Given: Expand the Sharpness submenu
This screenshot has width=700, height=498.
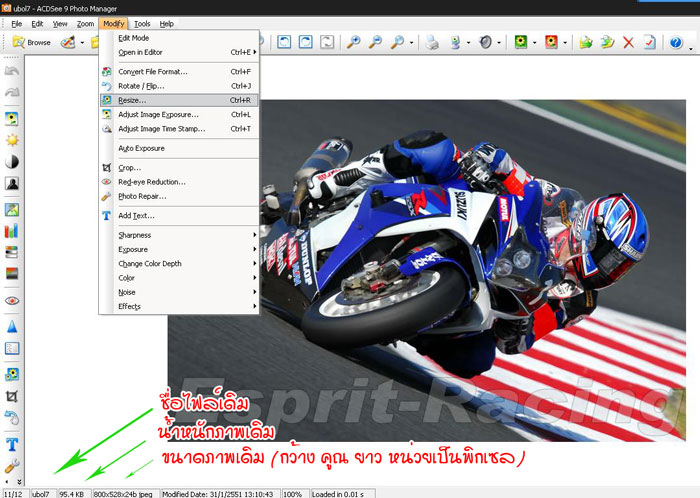Looking at the screenshot, I should point(180,235).
